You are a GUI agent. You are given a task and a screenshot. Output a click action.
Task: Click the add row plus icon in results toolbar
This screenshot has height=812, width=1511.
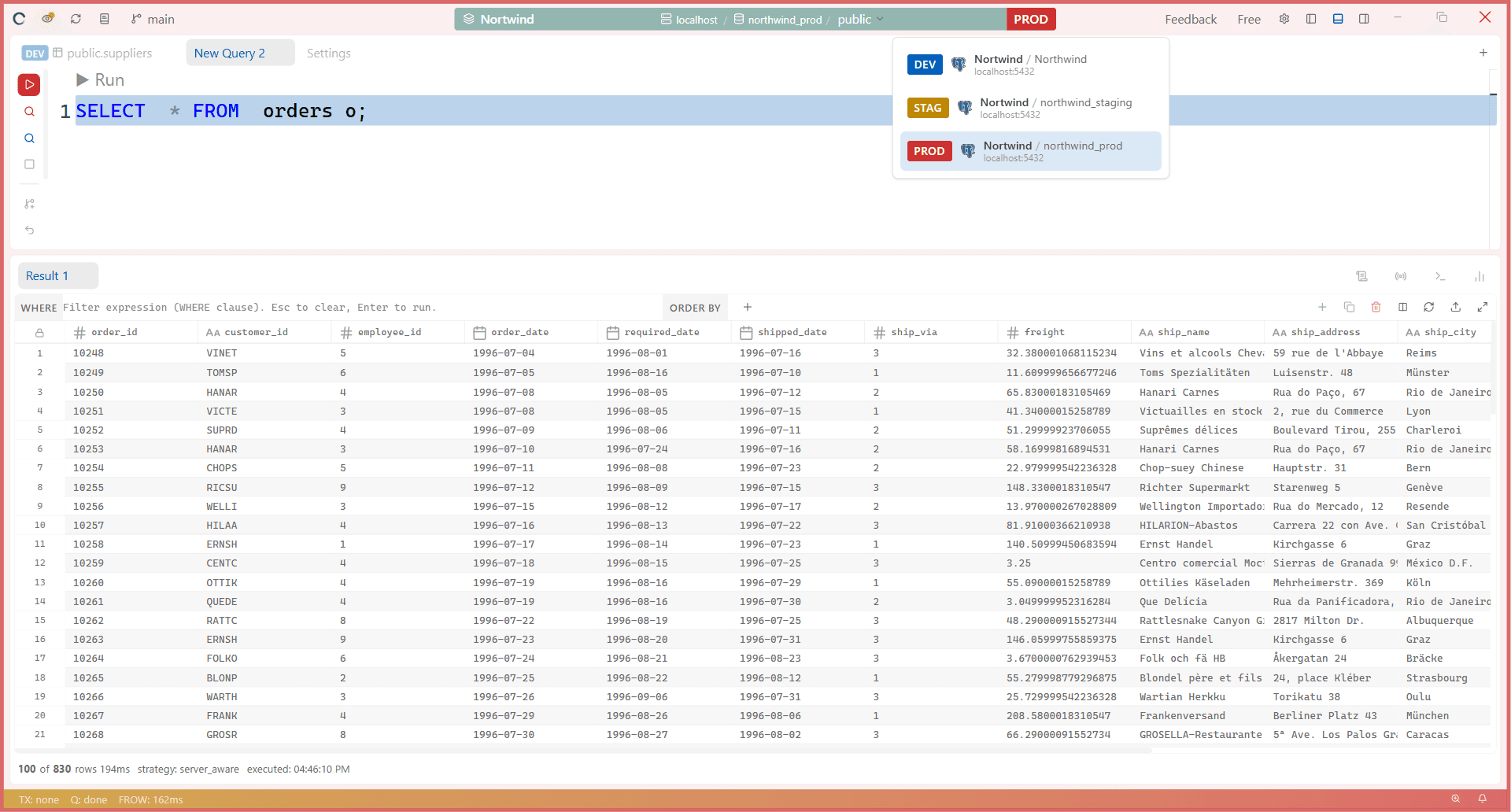click(1322, 307)
